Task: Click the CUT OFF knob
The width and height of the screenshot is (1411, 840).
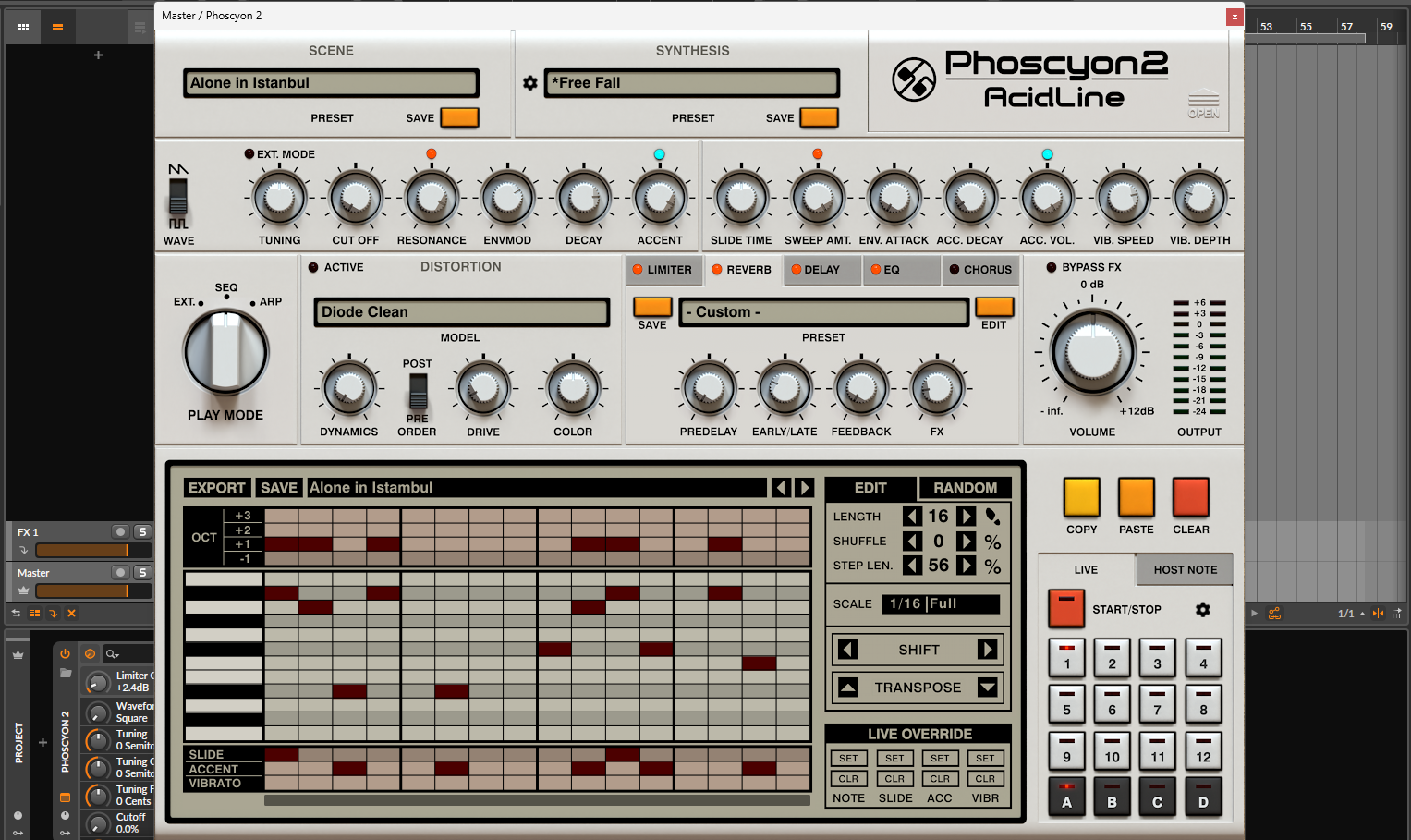Action: [x=356, y=198]
